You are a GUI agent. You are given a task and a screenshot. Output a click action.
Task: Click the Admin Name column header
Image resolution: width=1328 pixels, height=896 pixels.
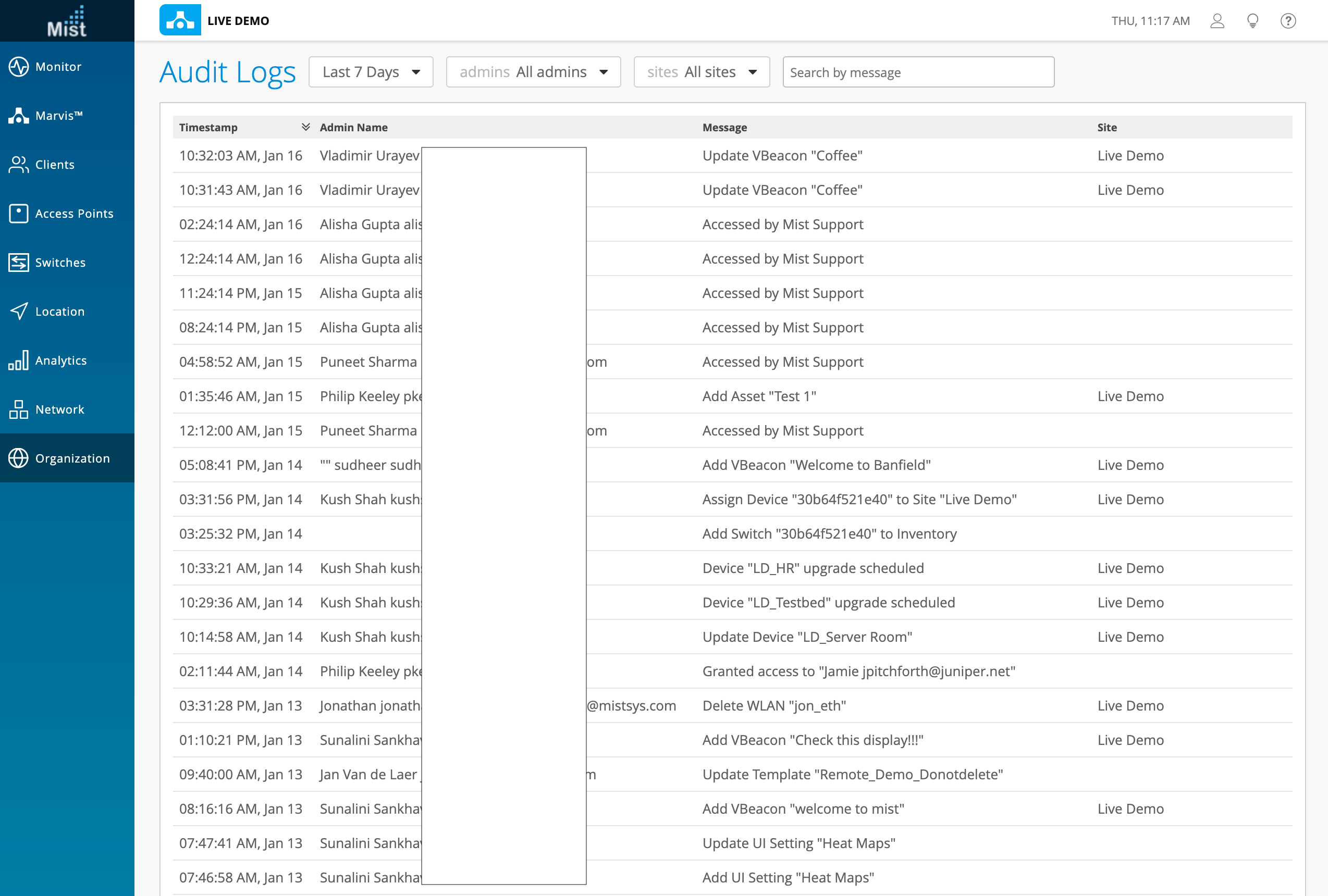point(353,127)
